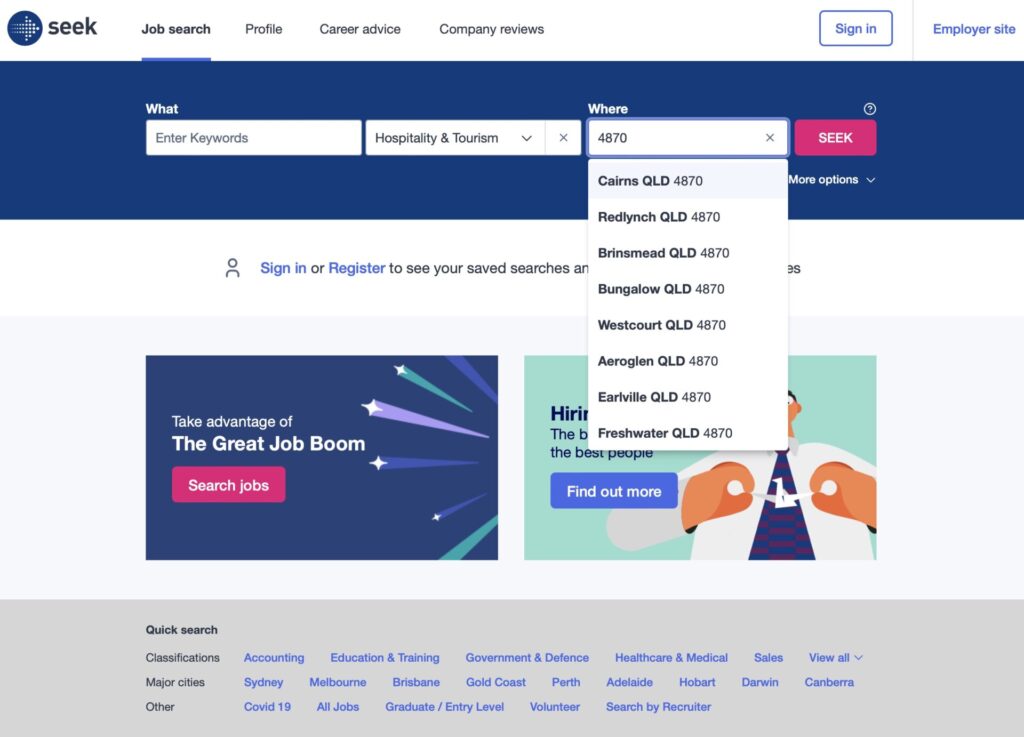Open the Register link
Viewport: 1024px width, 737px height.
click(357, 268)
